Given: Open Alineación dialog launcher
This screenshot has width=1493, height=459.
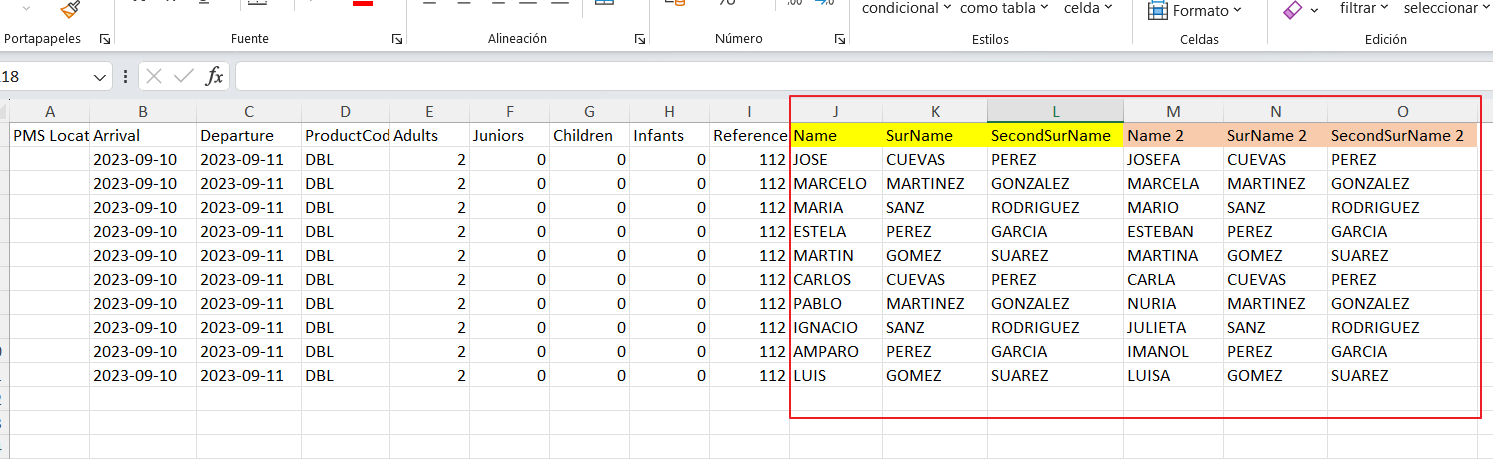Looking at the screenshot, I should (x=640, y=39).
